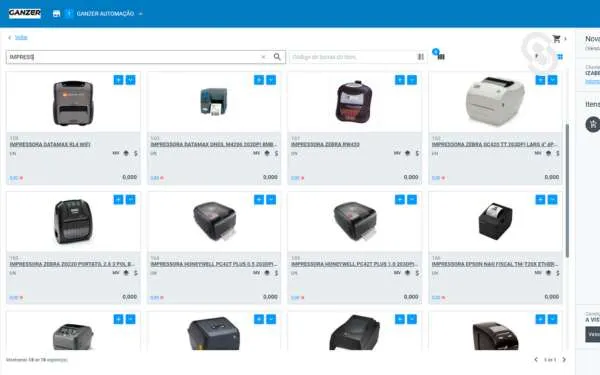Expand options on Honeywell PC42T Plus 1.0
The width and height of the screenshot is (600, 375).
[x=412, y=199]
